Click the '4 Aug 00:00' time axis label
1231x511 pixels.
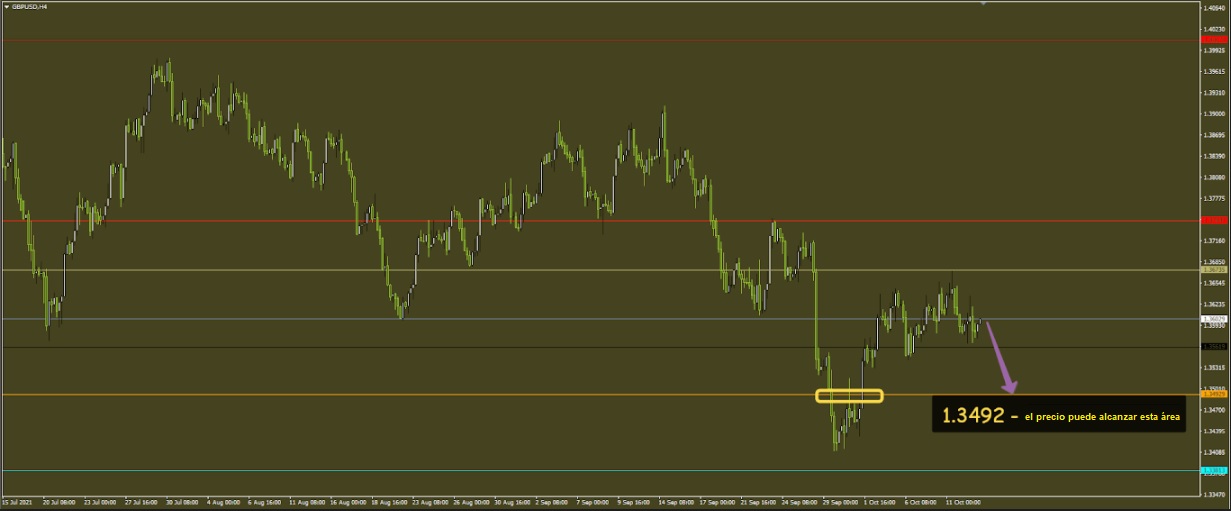pos(221,502)
